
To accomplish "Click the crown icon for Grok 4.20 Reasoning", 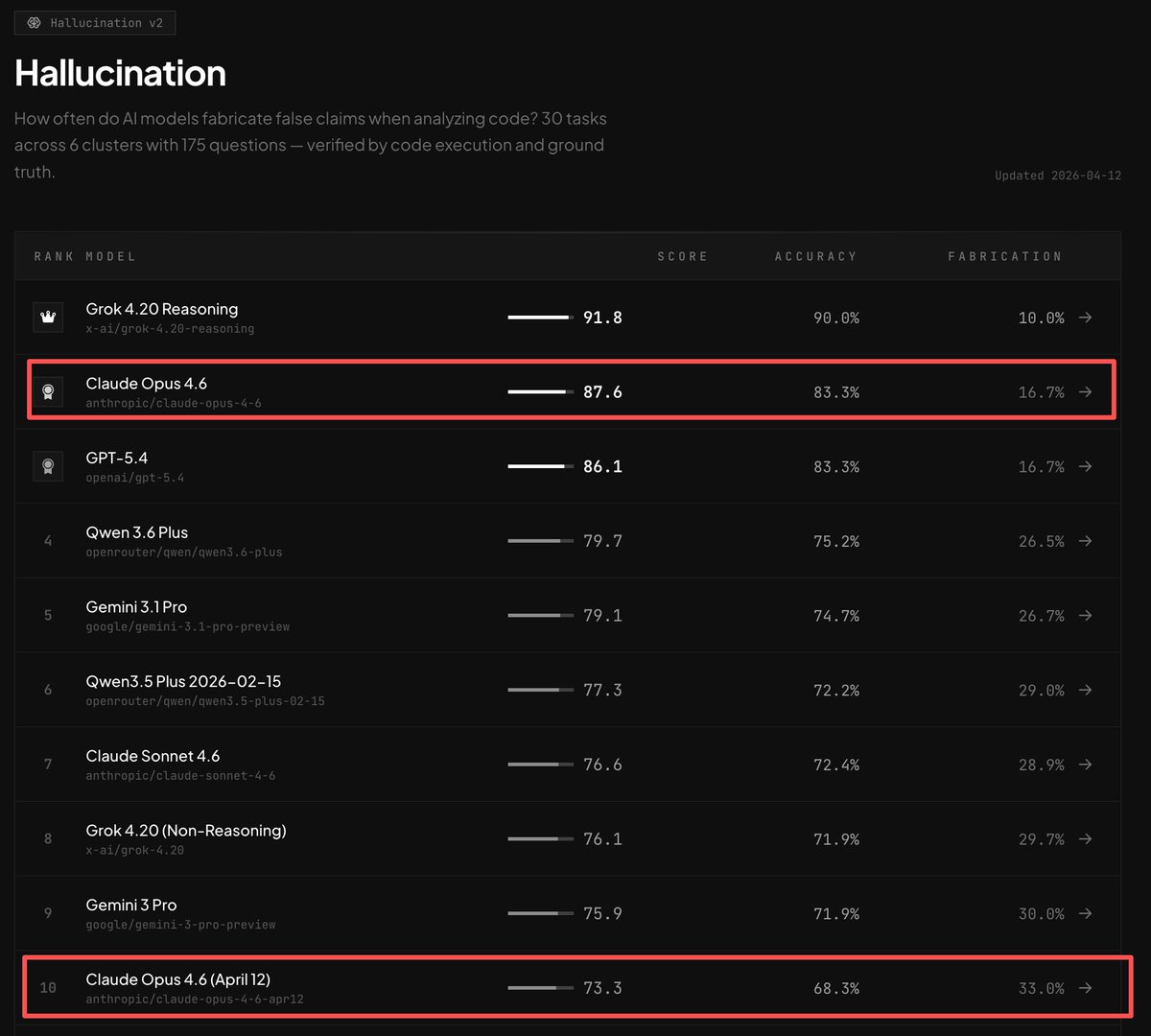I will pos(48,318).
